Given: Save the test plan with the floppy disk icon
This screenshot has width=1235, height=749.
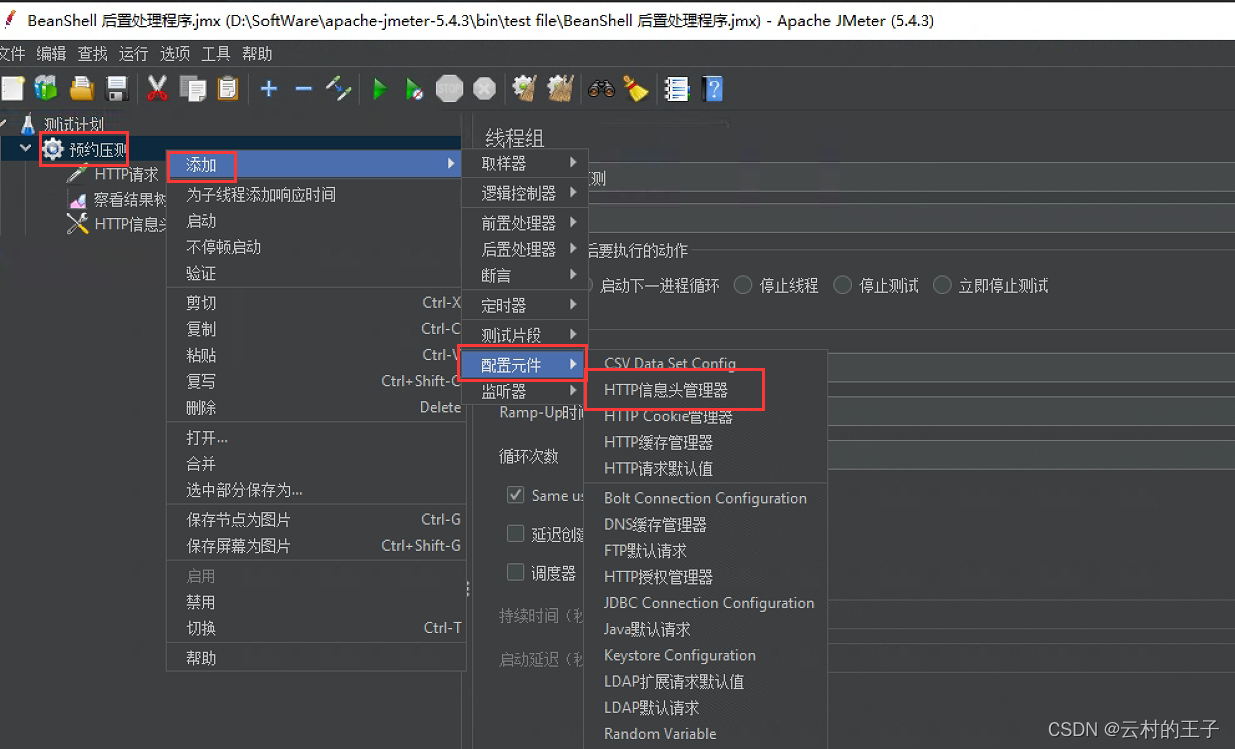Looking at the screenshot, I should pyautogui.click(x=117, y=89).
